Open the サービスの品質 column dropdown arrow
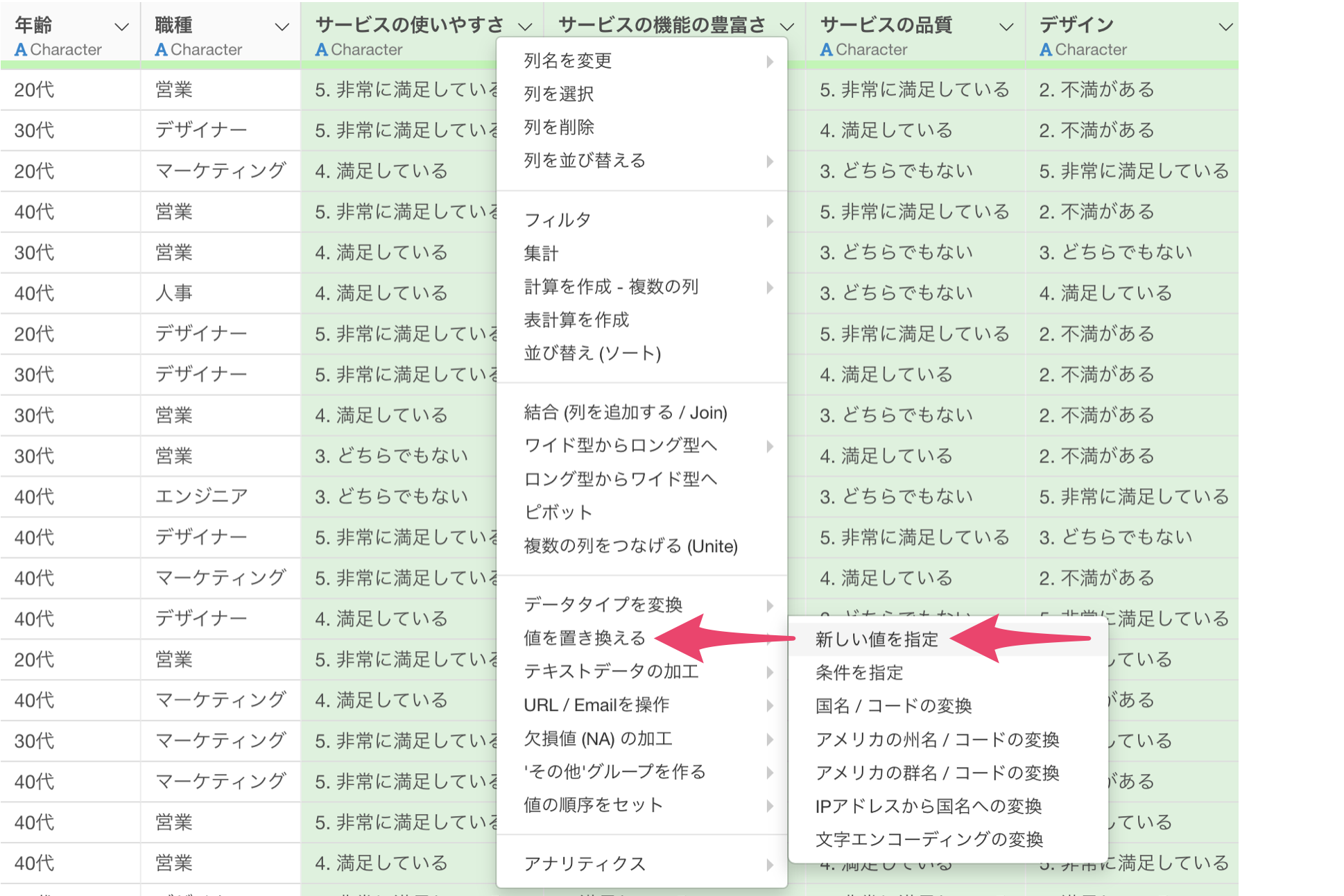 (1006, 27)
